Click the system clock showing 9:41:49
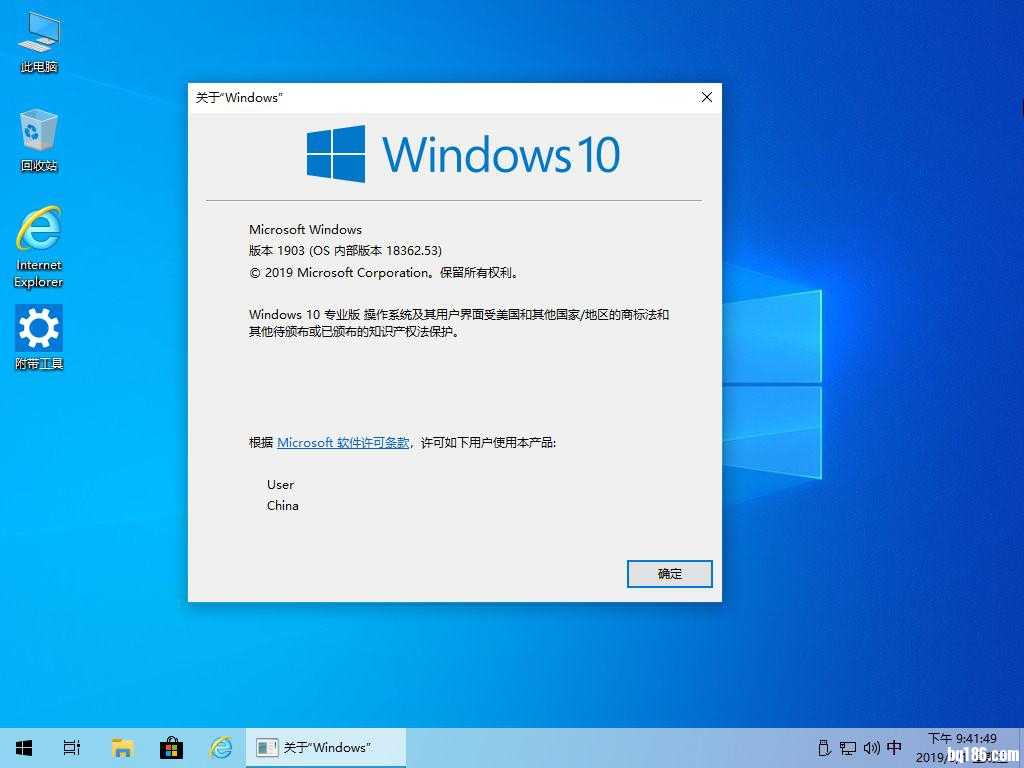The image size is (1024, 768). [961, 740]
